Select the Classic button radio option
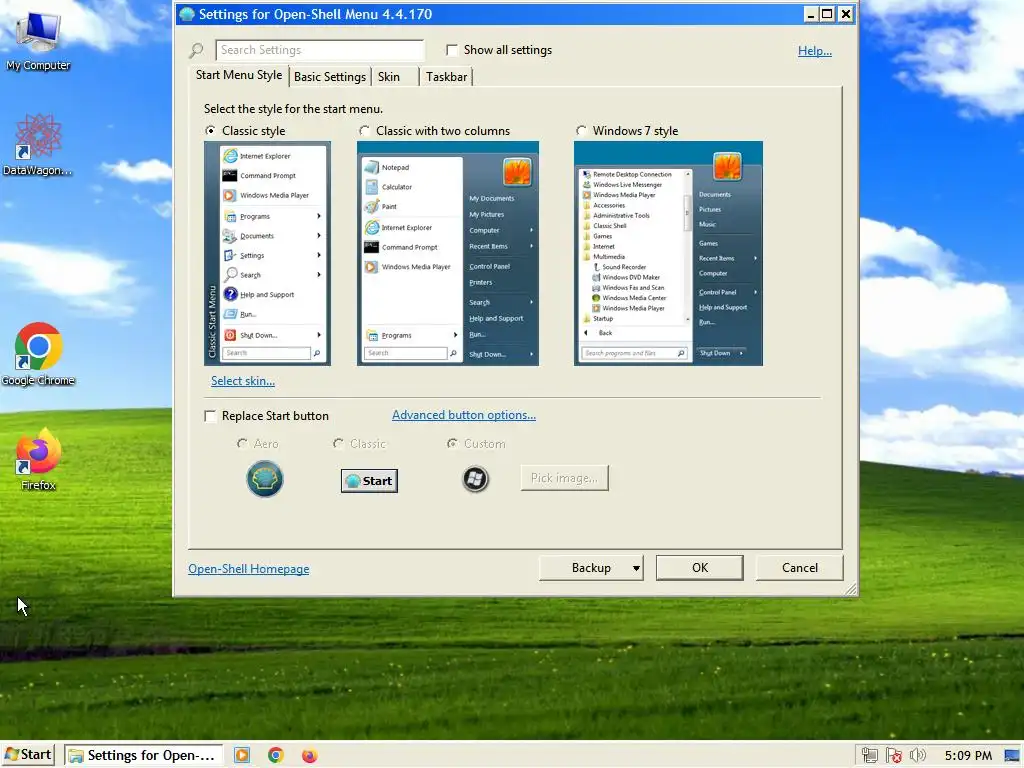 click(x=338, y=443)
